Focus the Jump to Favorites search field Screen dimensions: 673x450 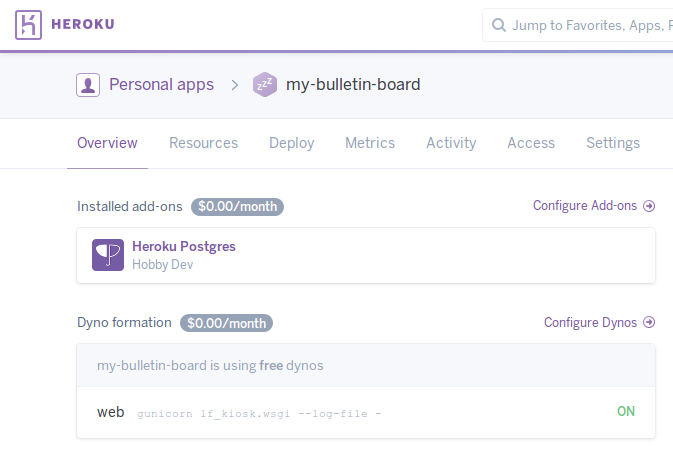point(578,25)
